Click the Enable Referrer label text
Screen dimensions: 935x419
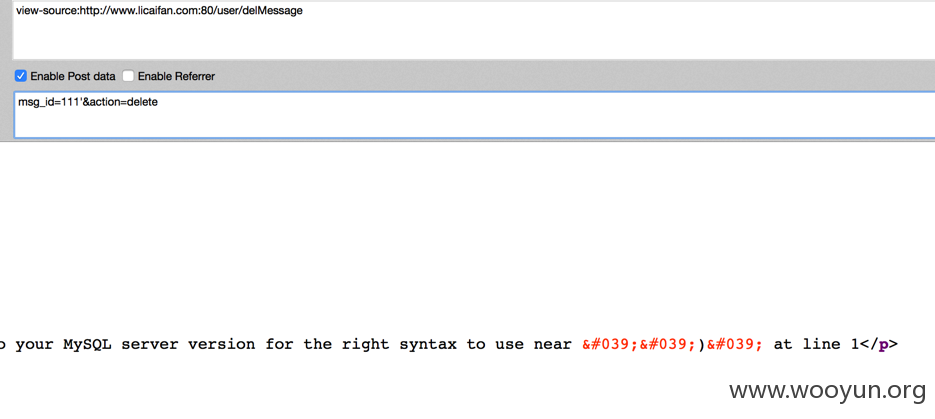[177, 76]
